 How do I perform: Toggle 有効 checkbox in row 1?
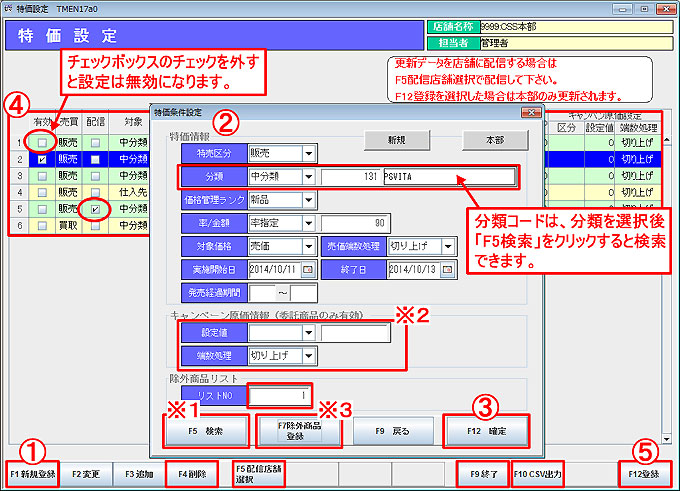[42, 142]
